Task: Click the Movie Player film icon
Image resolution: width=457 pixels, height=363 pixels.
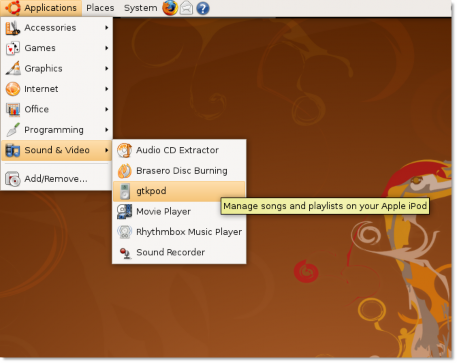Action: [x=125, y=212]
